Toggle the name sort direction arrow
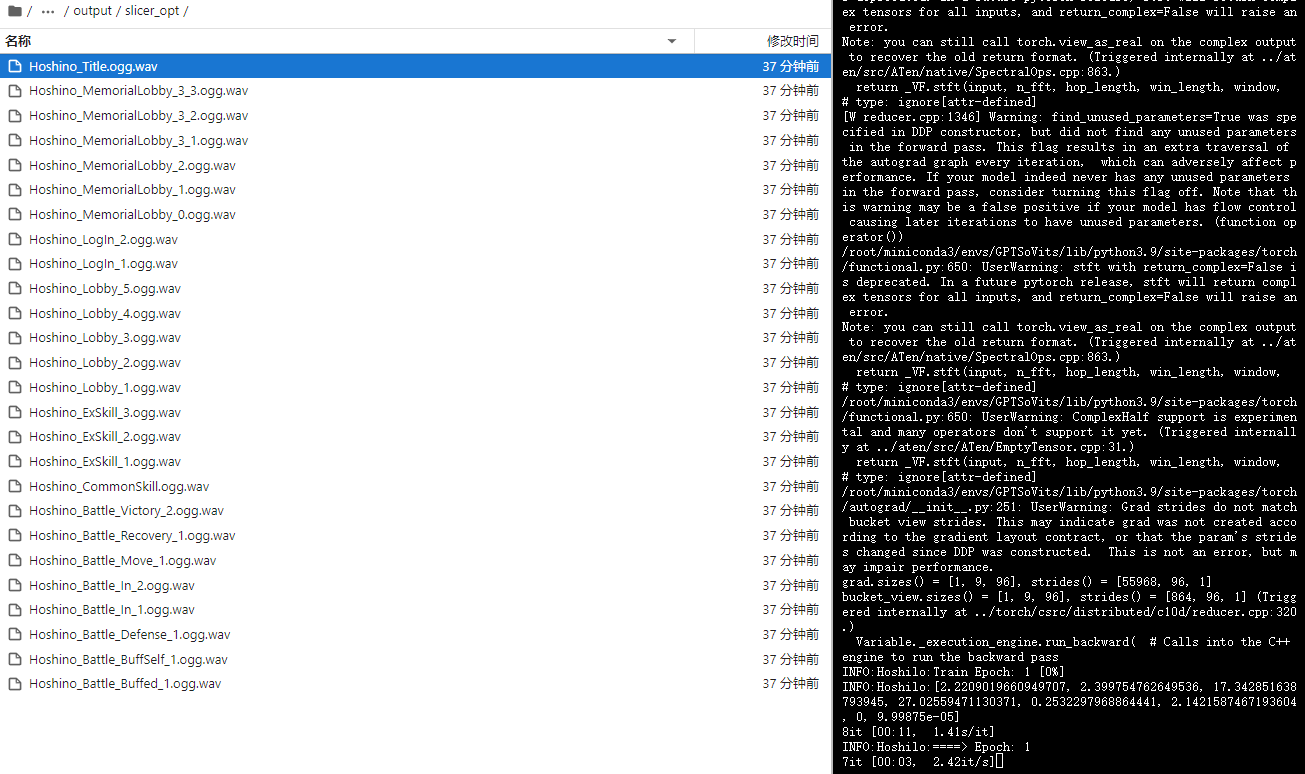Image resolution: width=1305 pixels, height=774 pixels. click(x=672, y=41)
